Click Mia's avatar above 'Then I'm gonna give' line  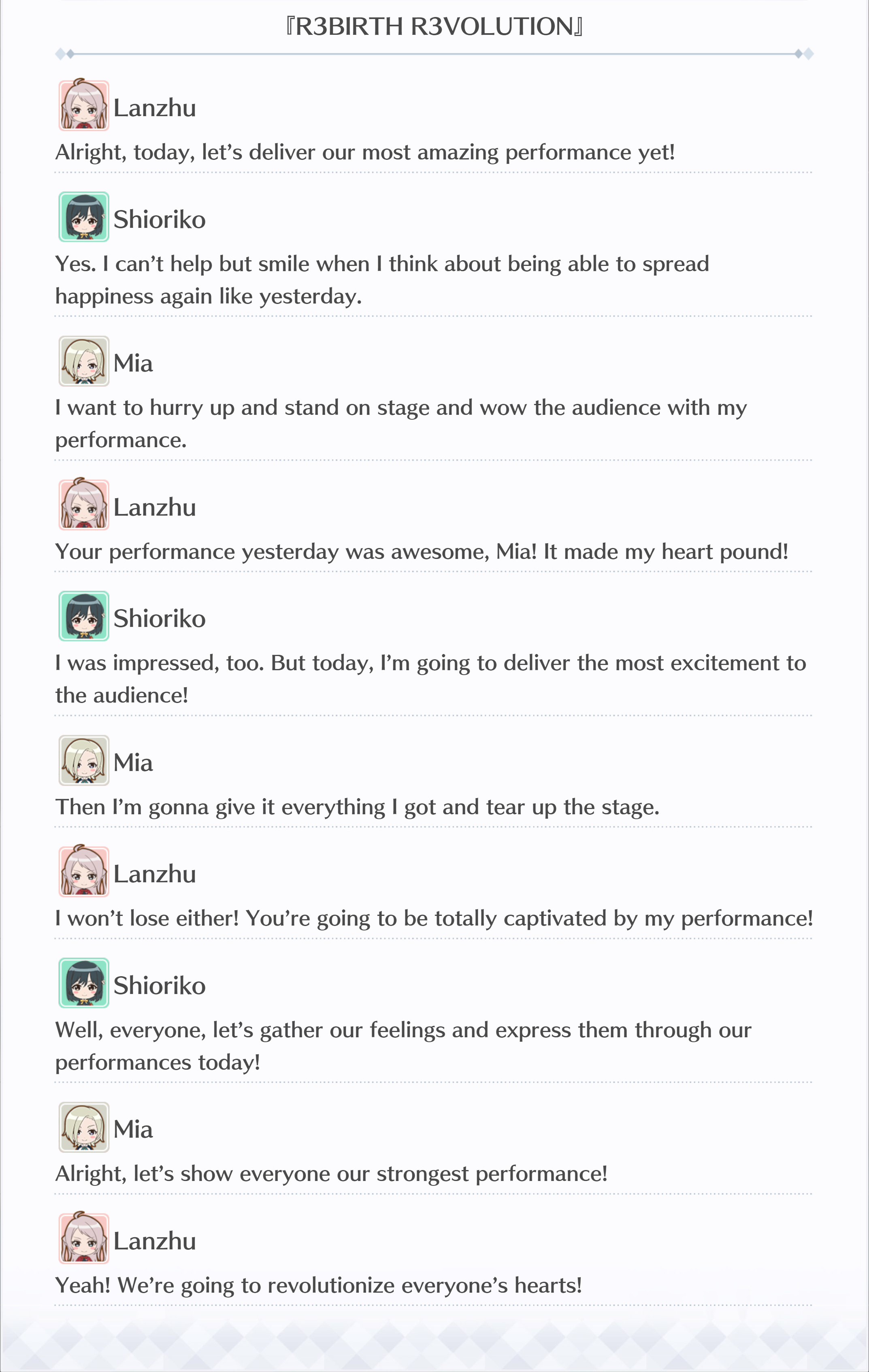[x=84, y=760]
